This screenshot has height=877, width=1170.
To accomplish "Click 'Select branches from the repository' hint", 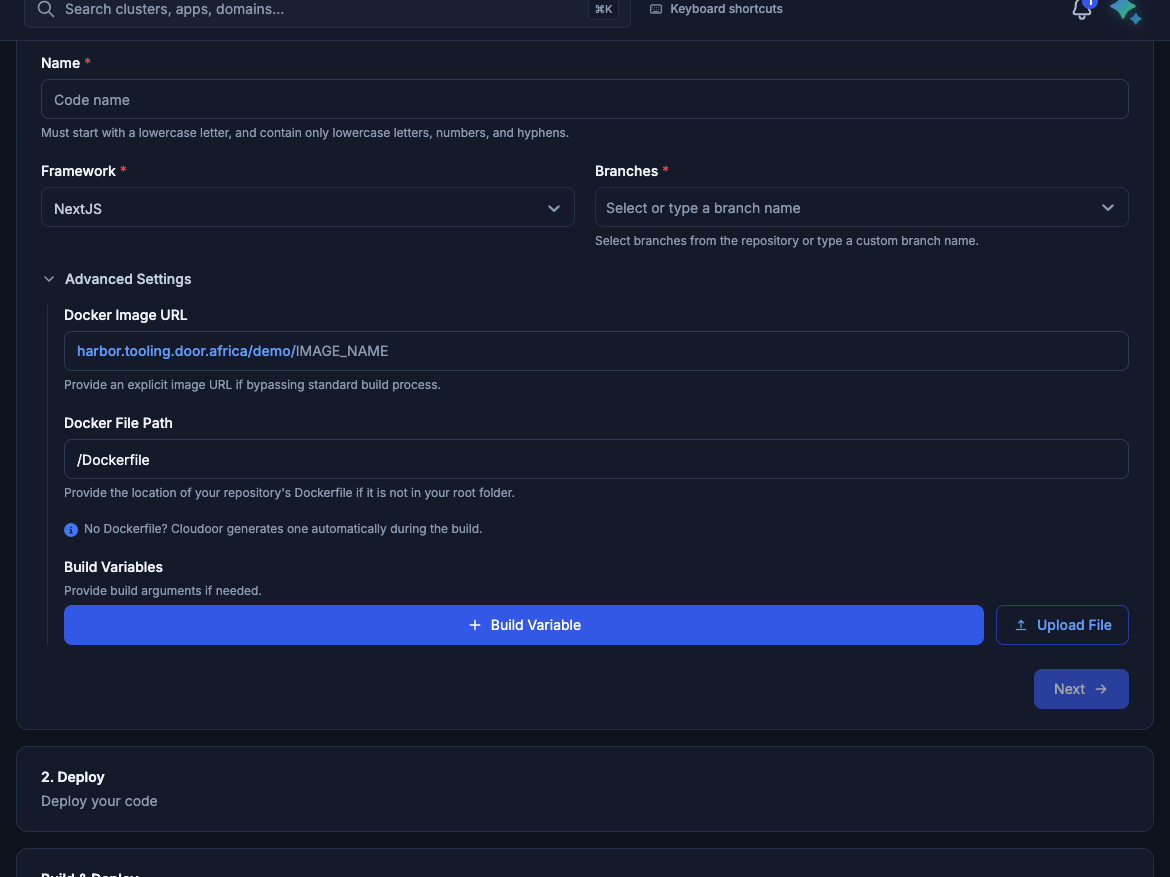I will 786,241.
